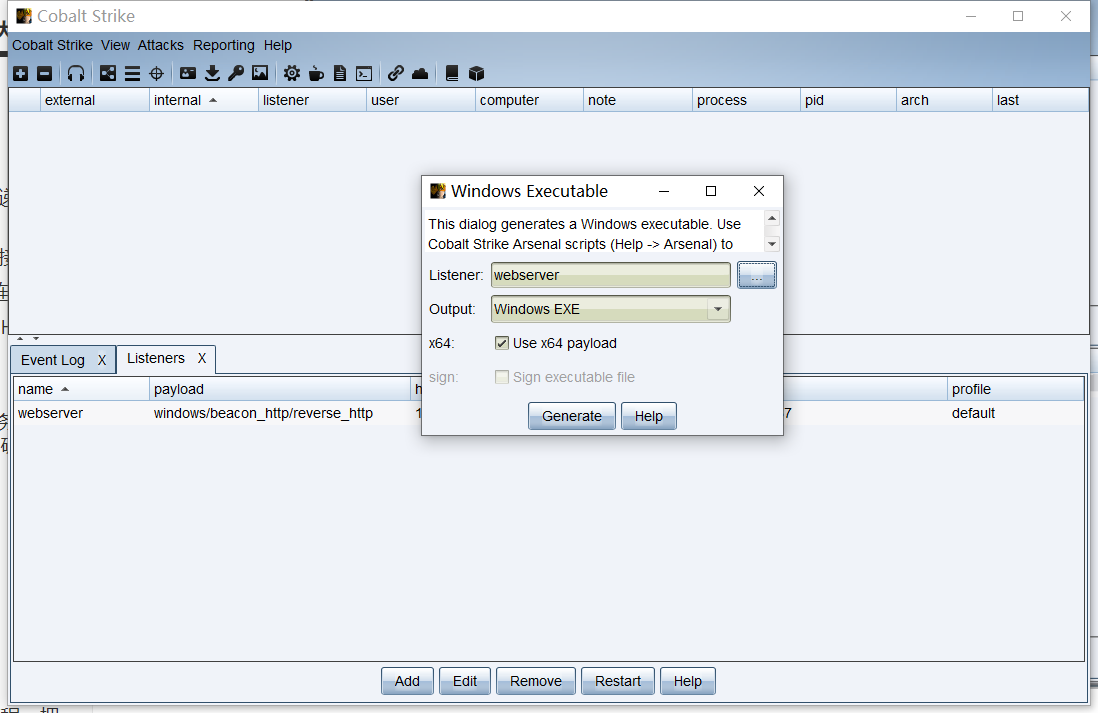The width and height of the screenshot is (1098, 713).
Task: Close the Listeners tab with X
Action: click(202, 358)
